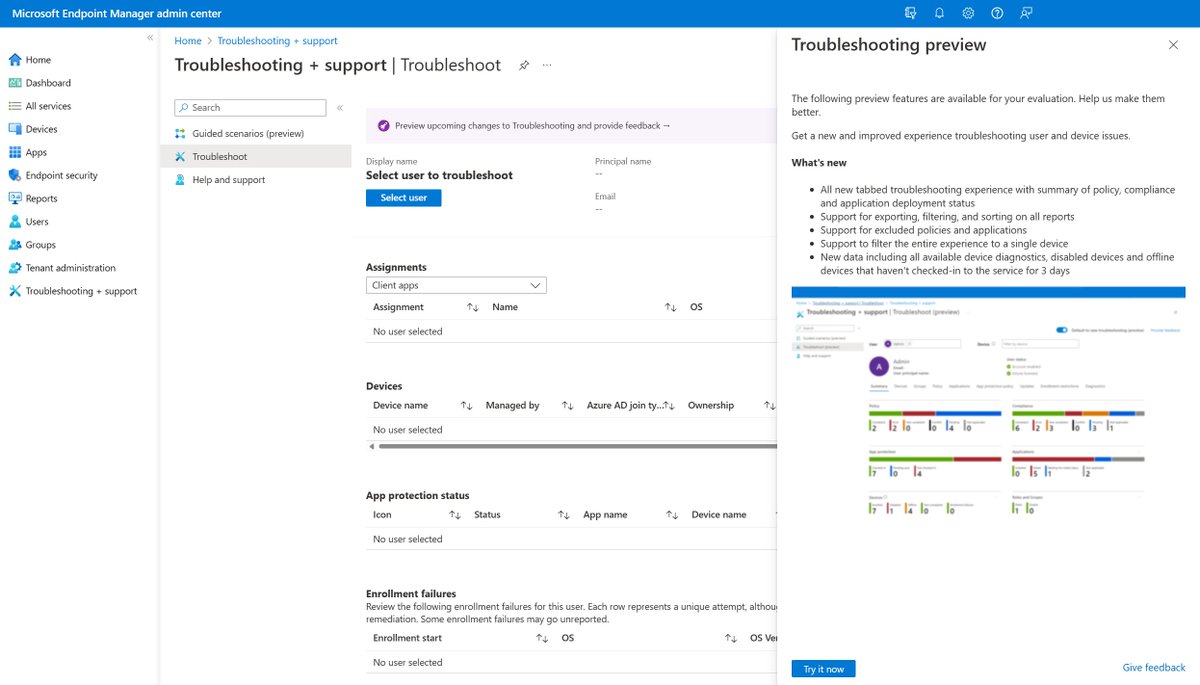Click the Devices icon in the sidebar
1200x685 pixels.
[15, 129]
